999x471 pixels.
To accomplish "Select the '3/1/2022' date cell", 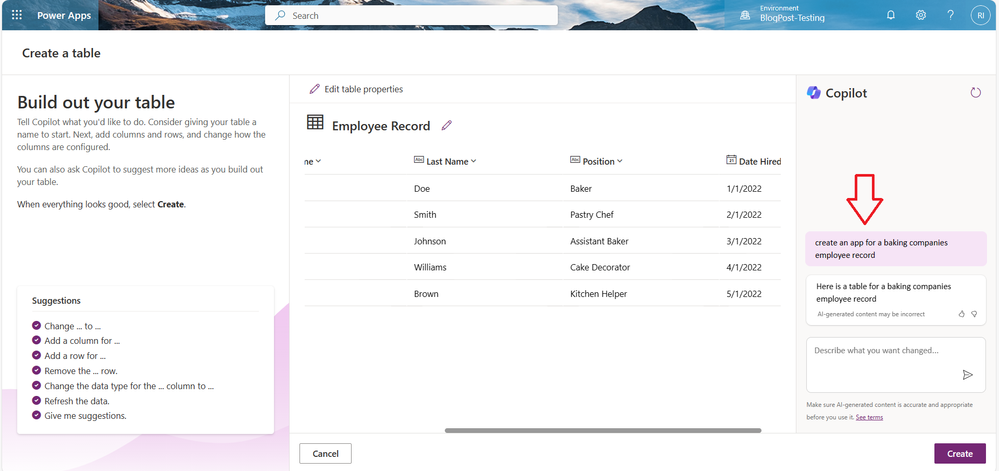I will 744,241.
